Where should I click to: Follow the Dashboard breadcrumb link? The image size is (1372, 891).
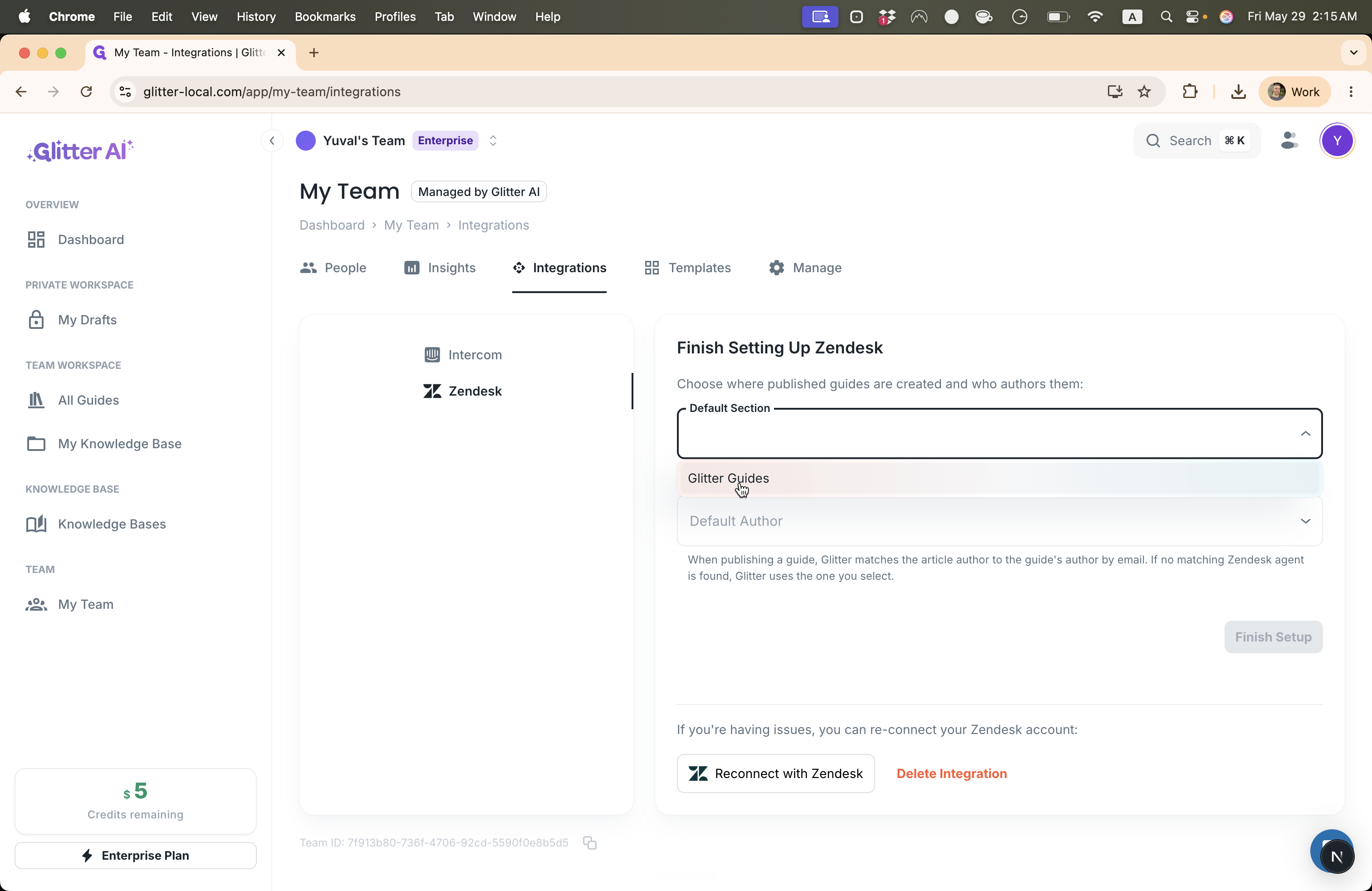point(332,225)
